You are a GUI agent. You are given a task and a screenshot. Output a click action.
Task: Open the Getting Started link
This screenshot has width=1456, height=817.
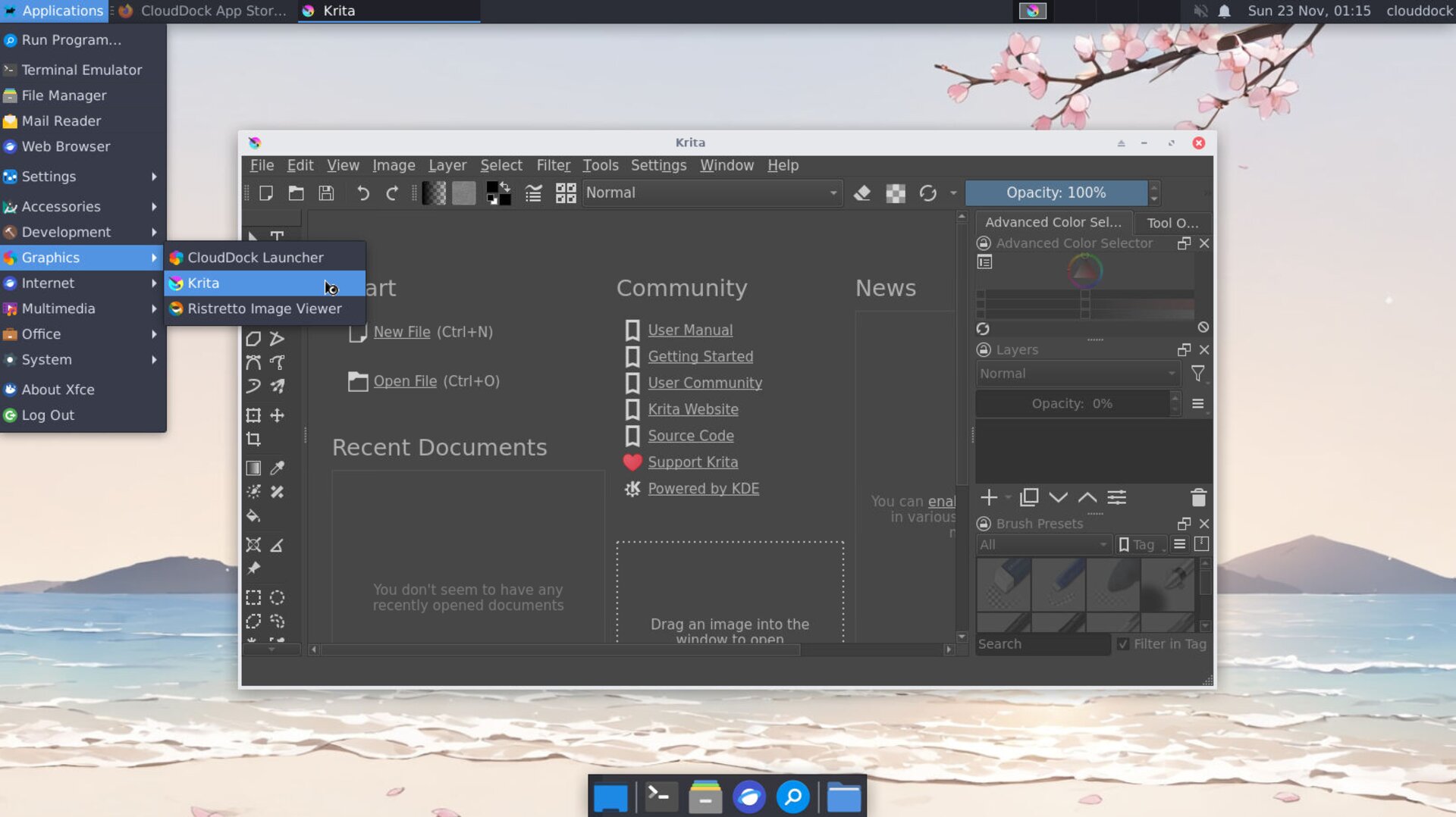(x=700, y=356)
